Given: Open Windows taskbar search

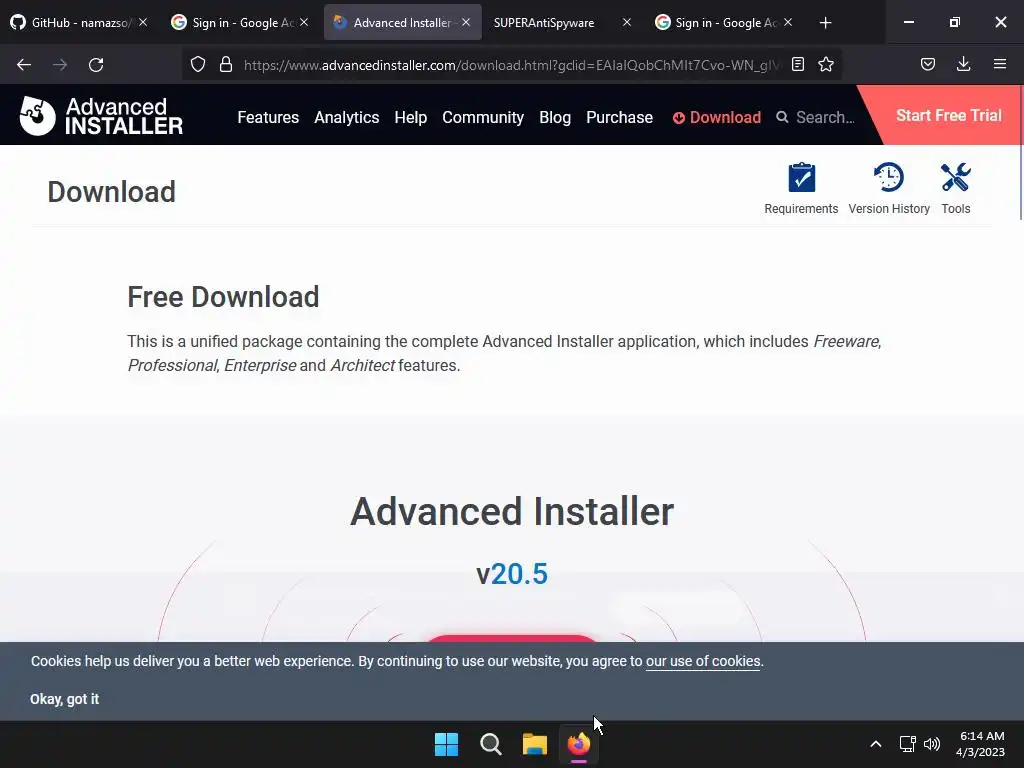Looking at the screenshot, I should click(490, 744).
